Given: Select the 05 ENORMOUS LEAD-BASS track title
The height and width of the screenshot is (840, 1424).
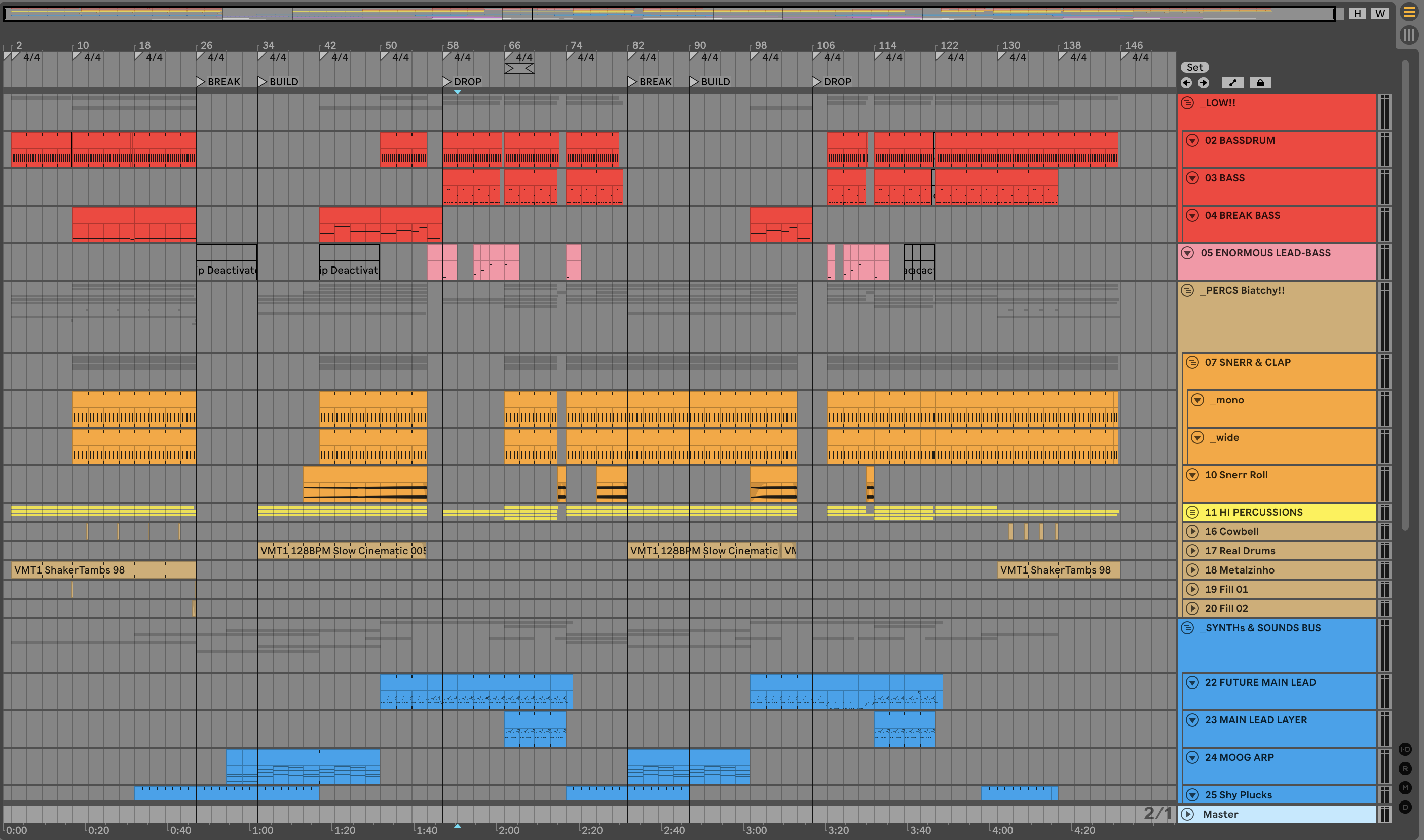Looking at the screenshot, I should [1265, 253].
